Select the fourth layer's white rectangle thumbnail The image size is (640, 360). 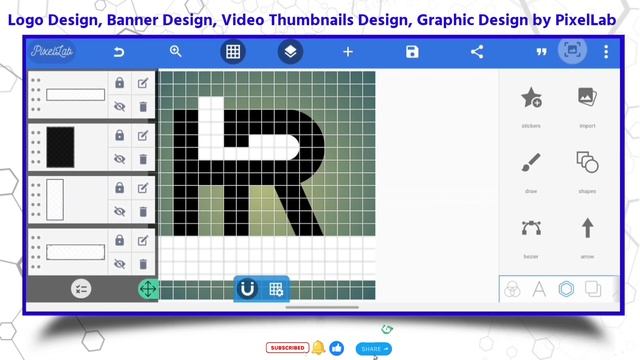point(76,252)
